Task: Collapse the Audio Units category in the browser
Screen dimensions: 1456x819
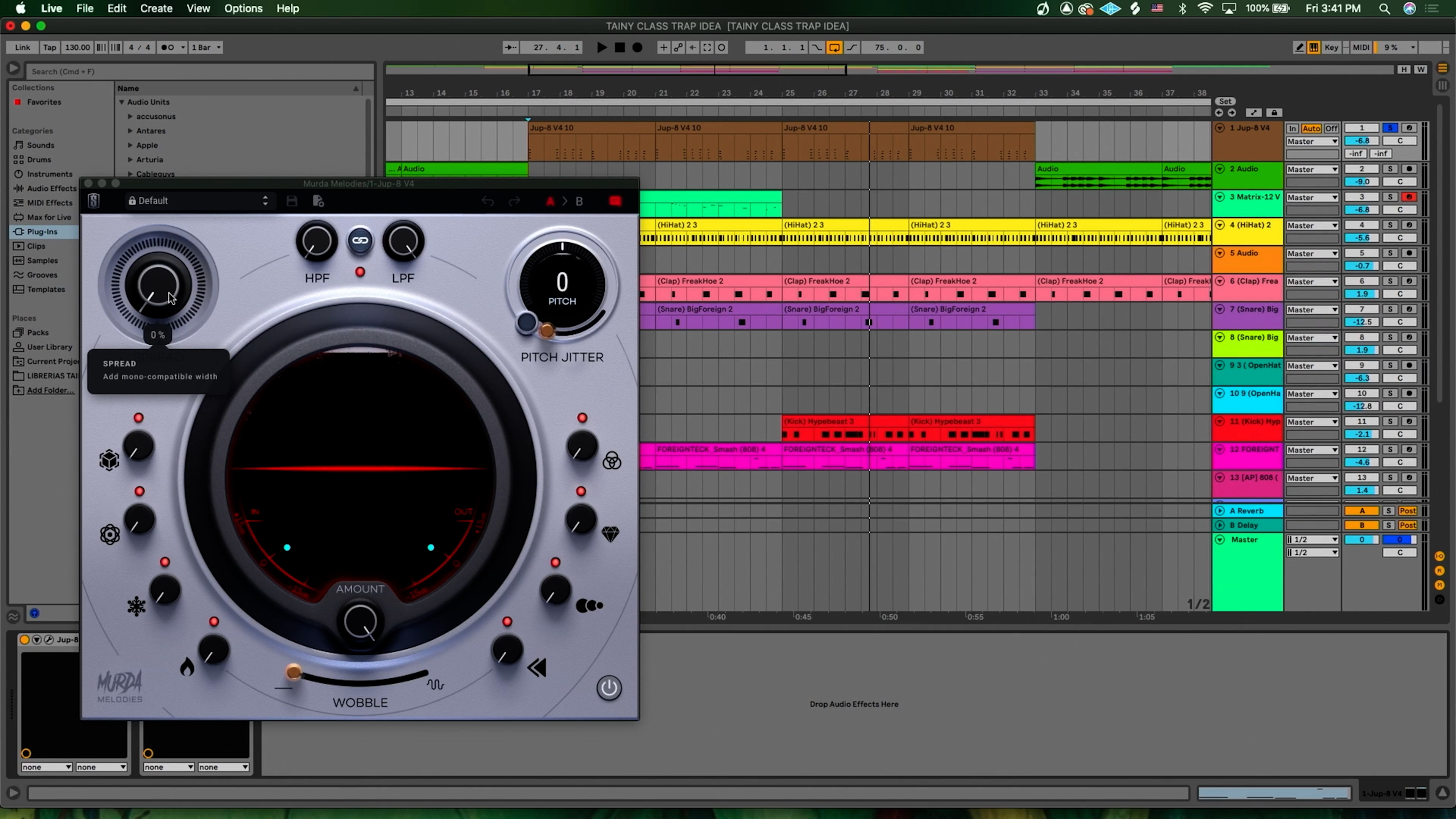Action: point(121,102)
